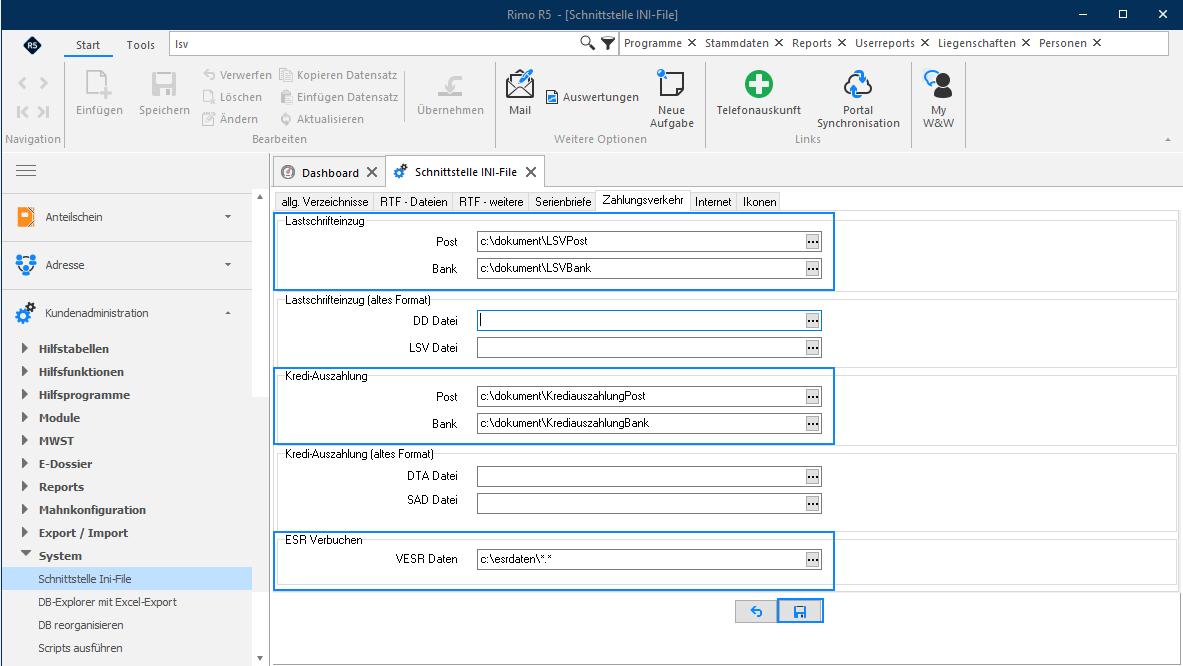Switch to the Tools ribbon tab
This screenshot has height=666, width=1183.
click(x=140, y=45)
